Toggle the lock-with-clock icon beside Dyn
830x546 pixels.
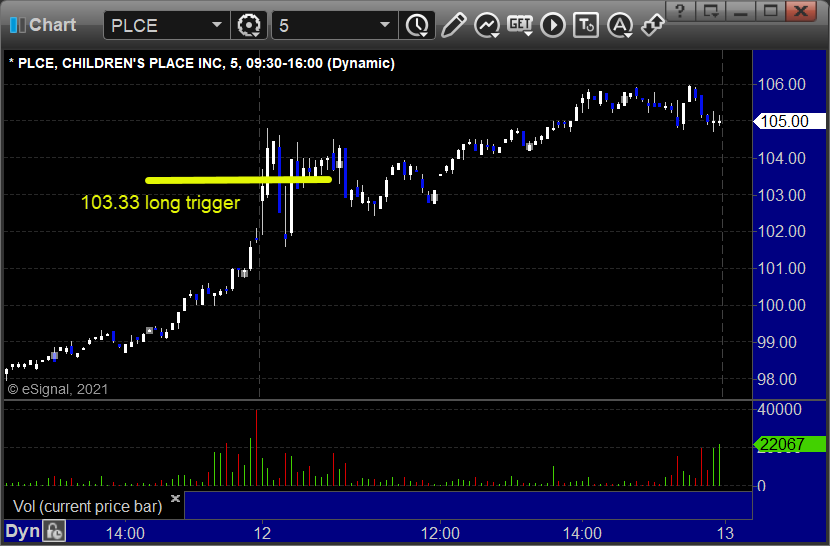click(x=54, y=531)
